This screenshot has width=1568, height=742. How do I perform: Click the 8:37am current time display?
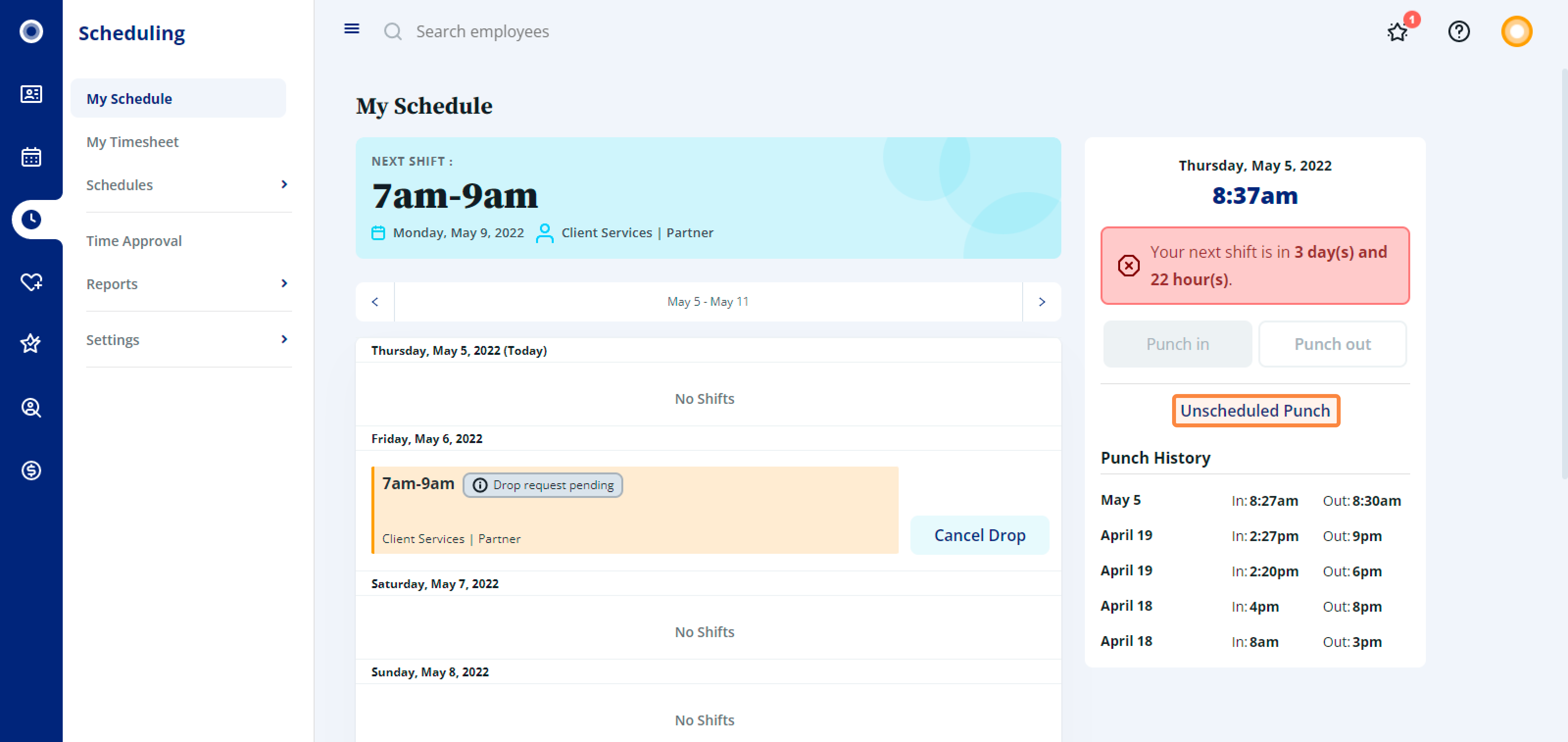point(1255,196)
